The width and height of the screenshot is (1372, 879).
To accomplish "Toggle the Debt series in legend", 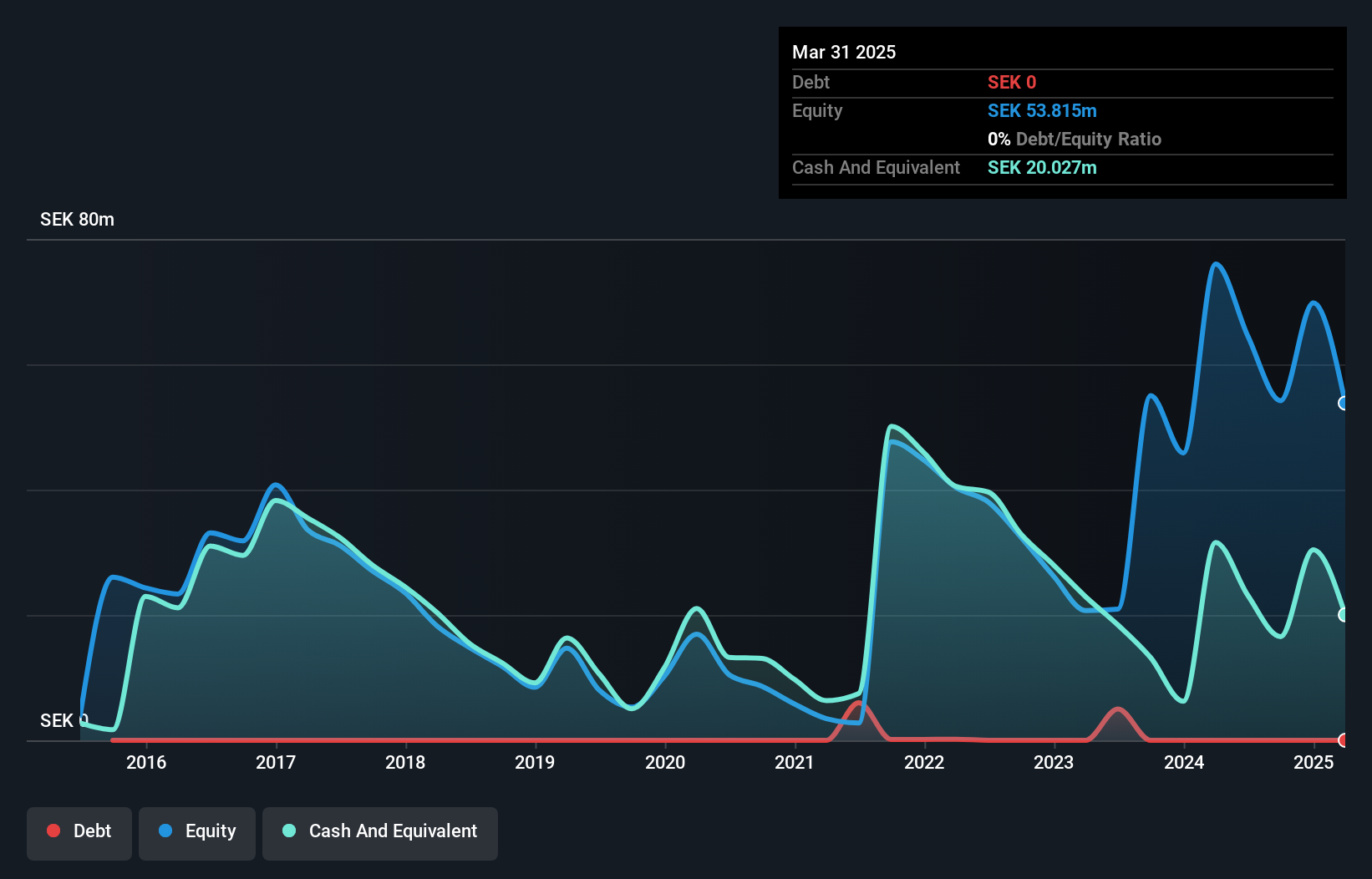I will 79,833.
